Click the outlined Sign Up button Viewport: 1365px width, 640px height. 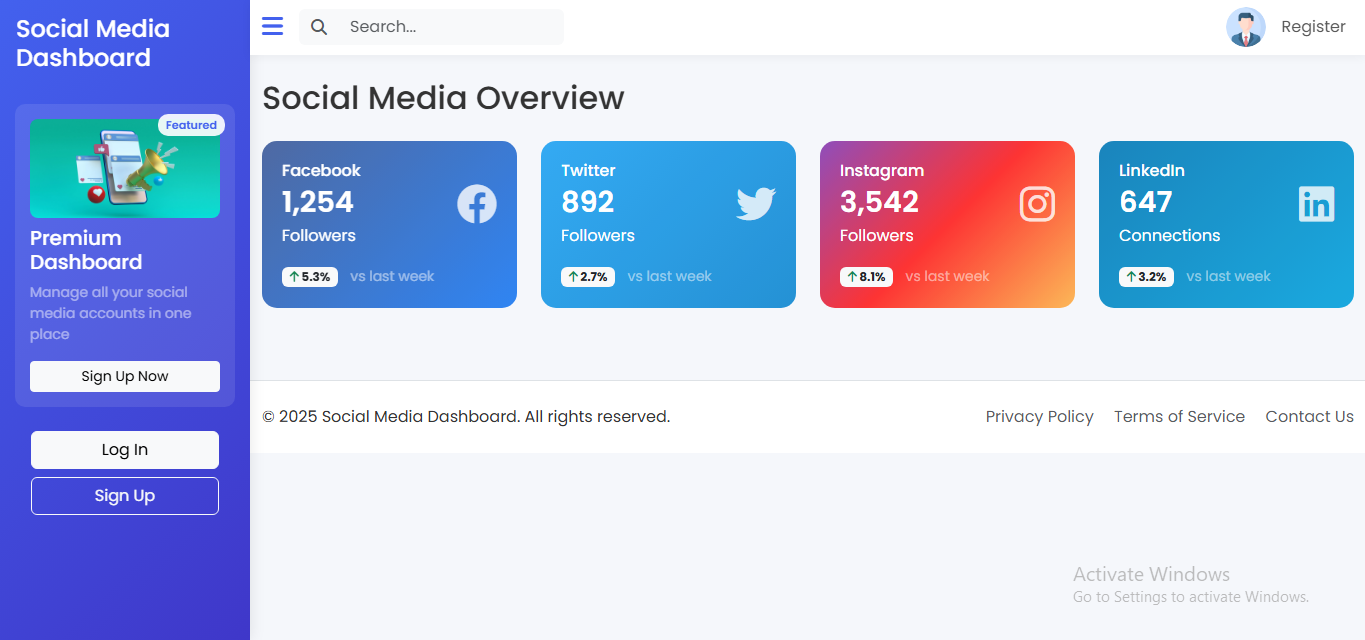[x=125, y=496]
